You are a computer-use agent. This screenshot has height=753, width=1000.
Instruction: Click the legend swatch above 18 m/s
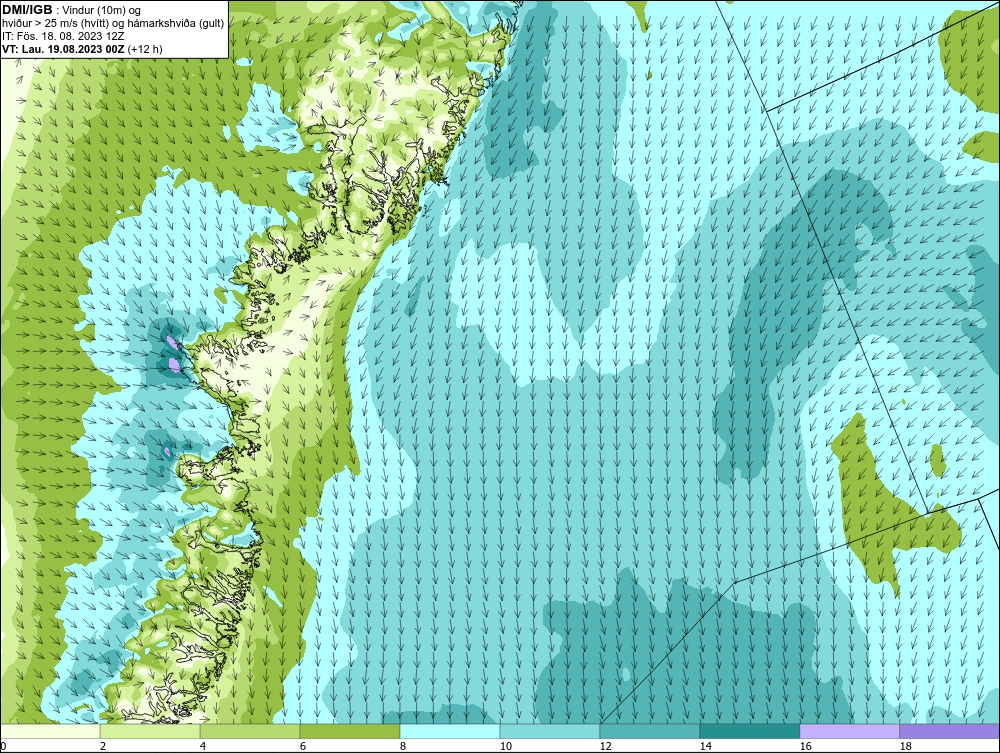(x=949, y=731)
